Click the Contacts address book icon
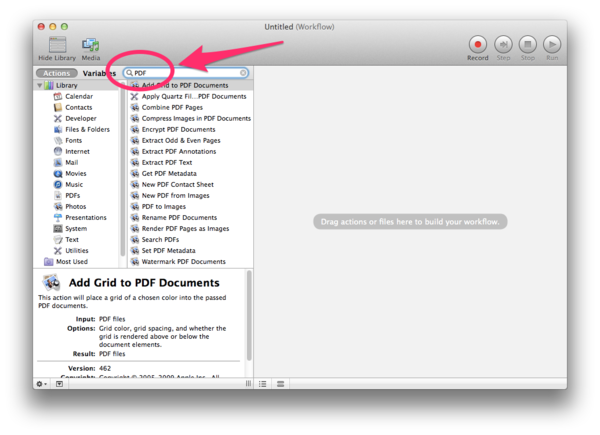600x435 pixels. tap(58, 108)
